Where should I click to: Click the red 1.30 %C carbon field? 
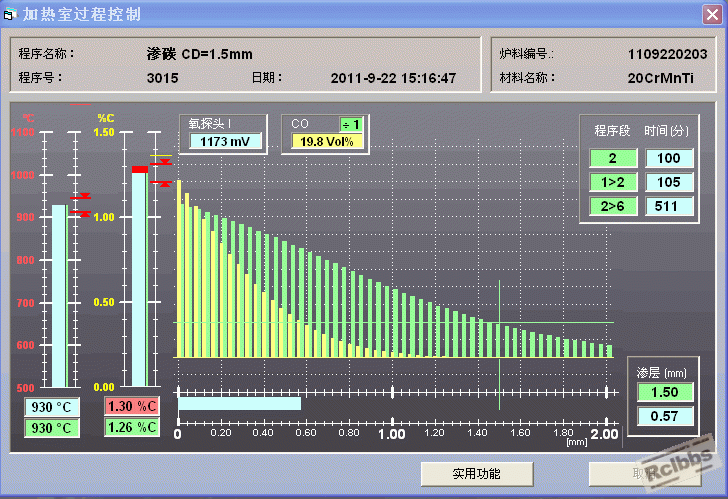132,407
